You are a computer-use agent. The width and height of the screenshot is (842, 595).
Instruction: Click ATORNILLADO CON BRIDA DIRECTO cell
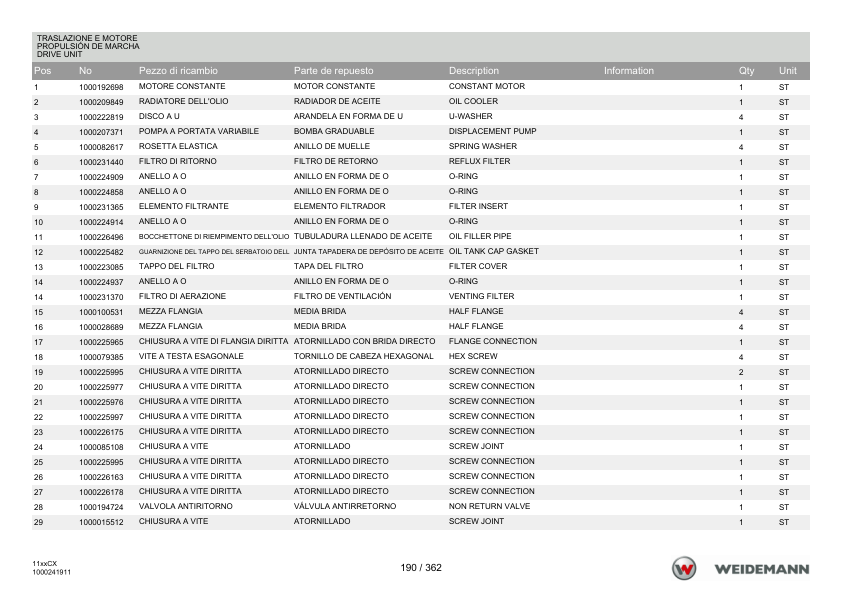(365, 342)
